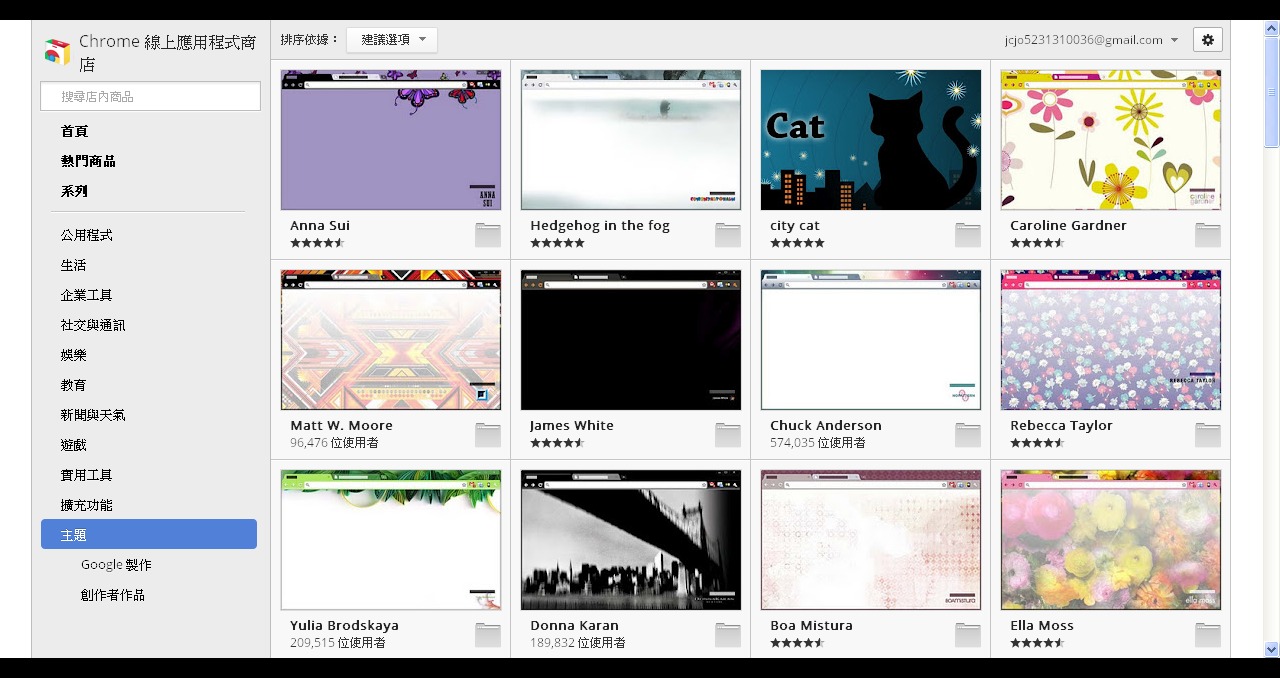Expand the jcjo5231310036@gmail.com account menu
The image size is (1280, 678).
(1092, 40)
